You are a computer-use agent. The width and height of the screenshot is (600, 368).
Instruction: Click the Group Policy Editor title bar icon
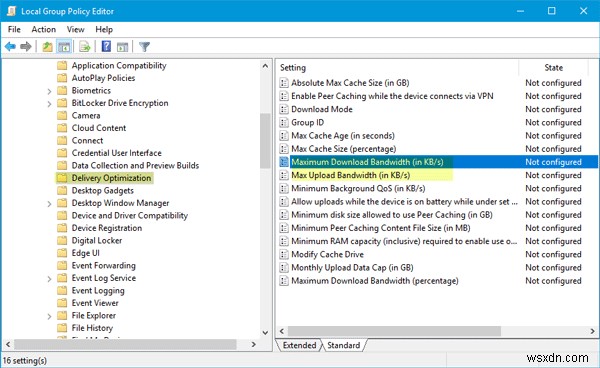tap(11, 11)
